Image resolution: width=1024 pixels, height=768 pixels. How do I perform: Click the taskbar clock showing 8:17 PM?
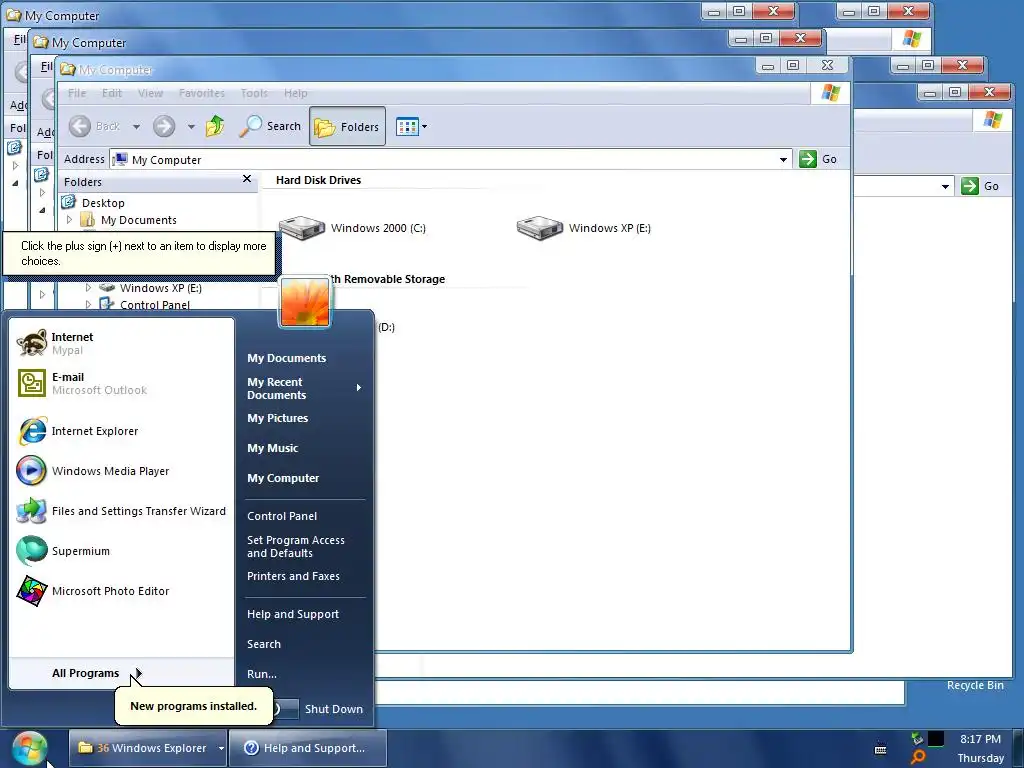980,739
